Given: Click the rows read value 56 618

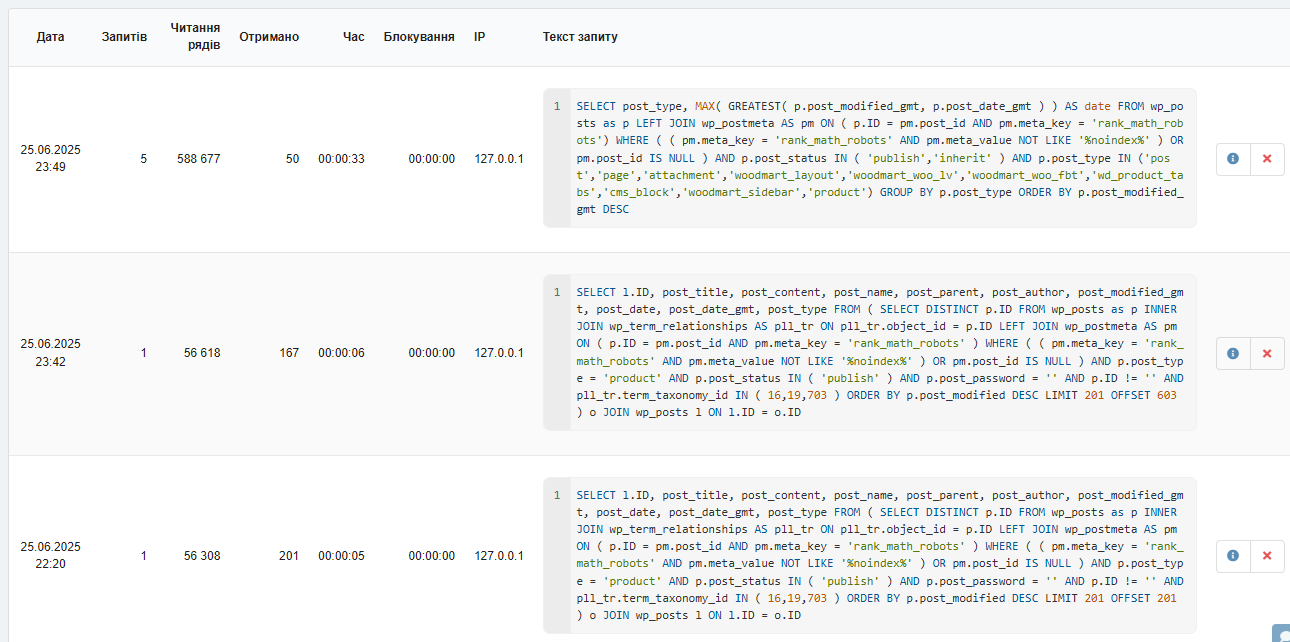Looking at the screenshot, I should 202,353.
